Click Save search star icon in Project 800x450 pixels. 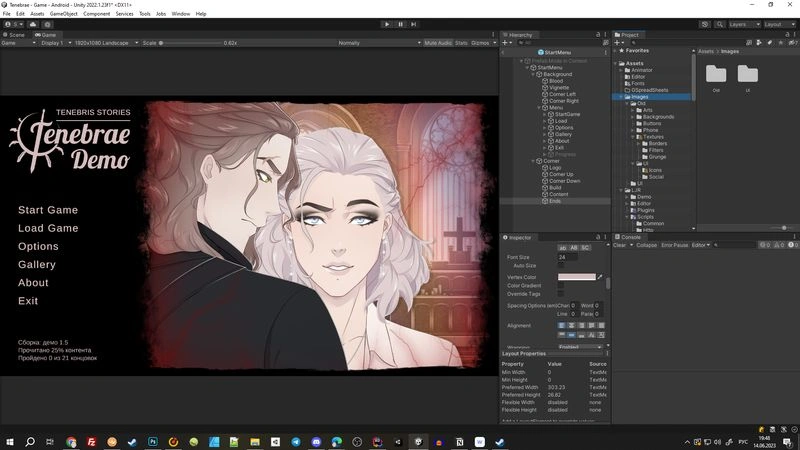pyautogui.click(x=781, y=43)
